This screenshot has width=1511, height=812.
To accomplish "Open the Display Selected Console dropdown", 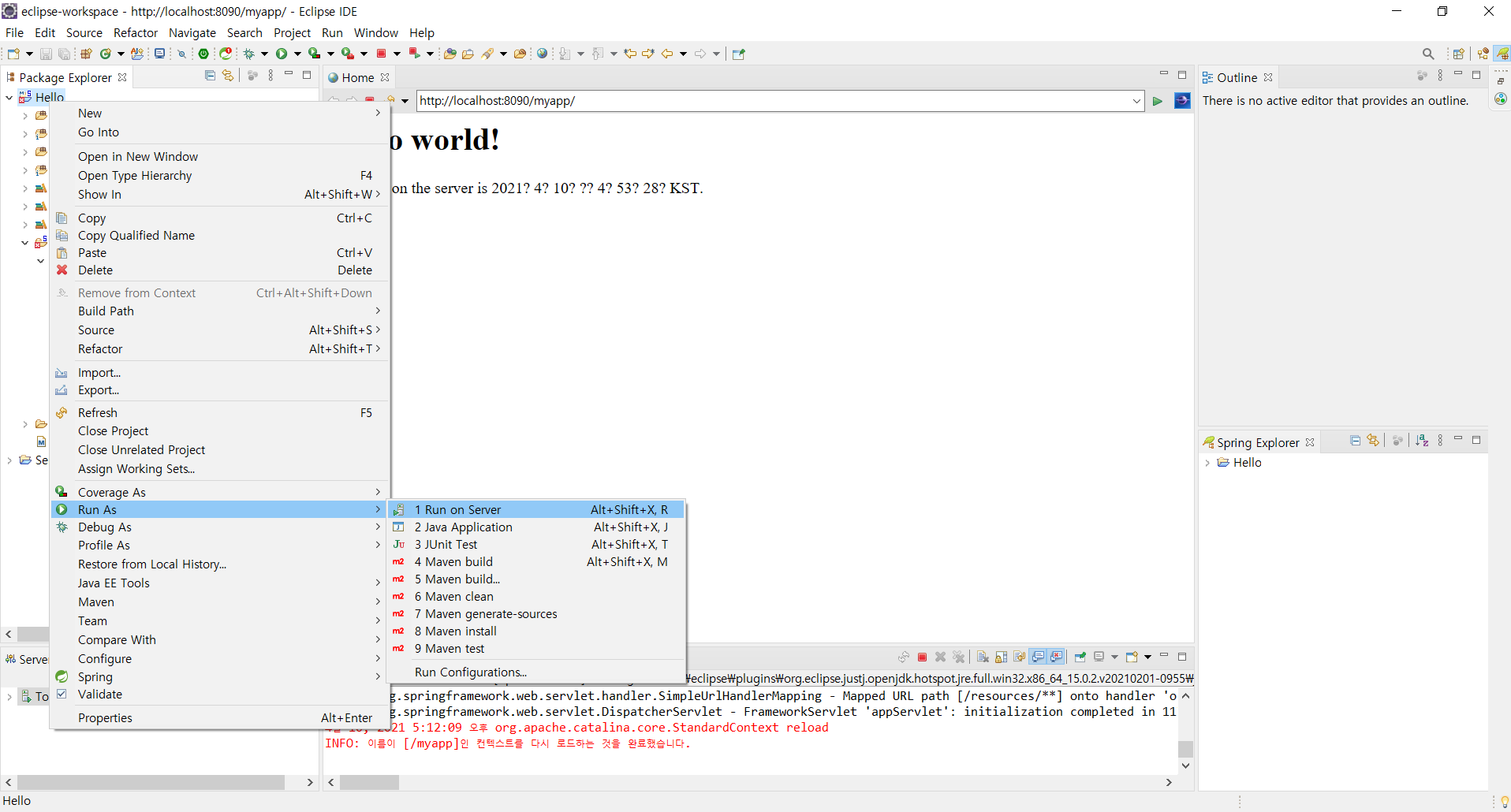I will 1114,657.
